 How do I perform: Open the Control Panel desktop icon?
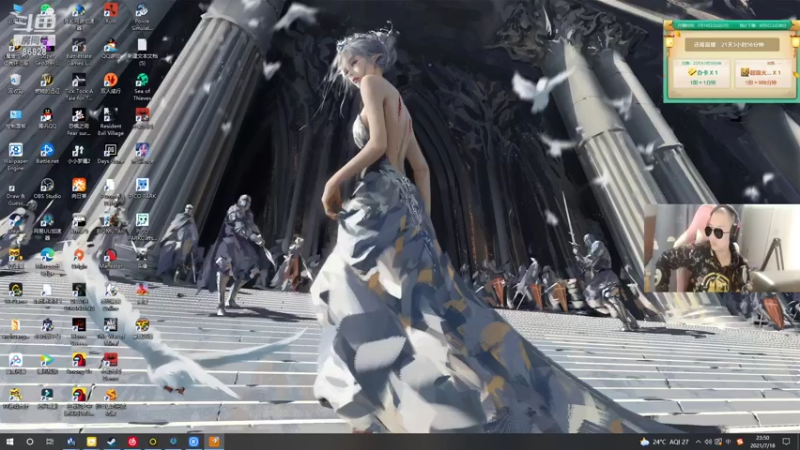(x=15, y=115)
